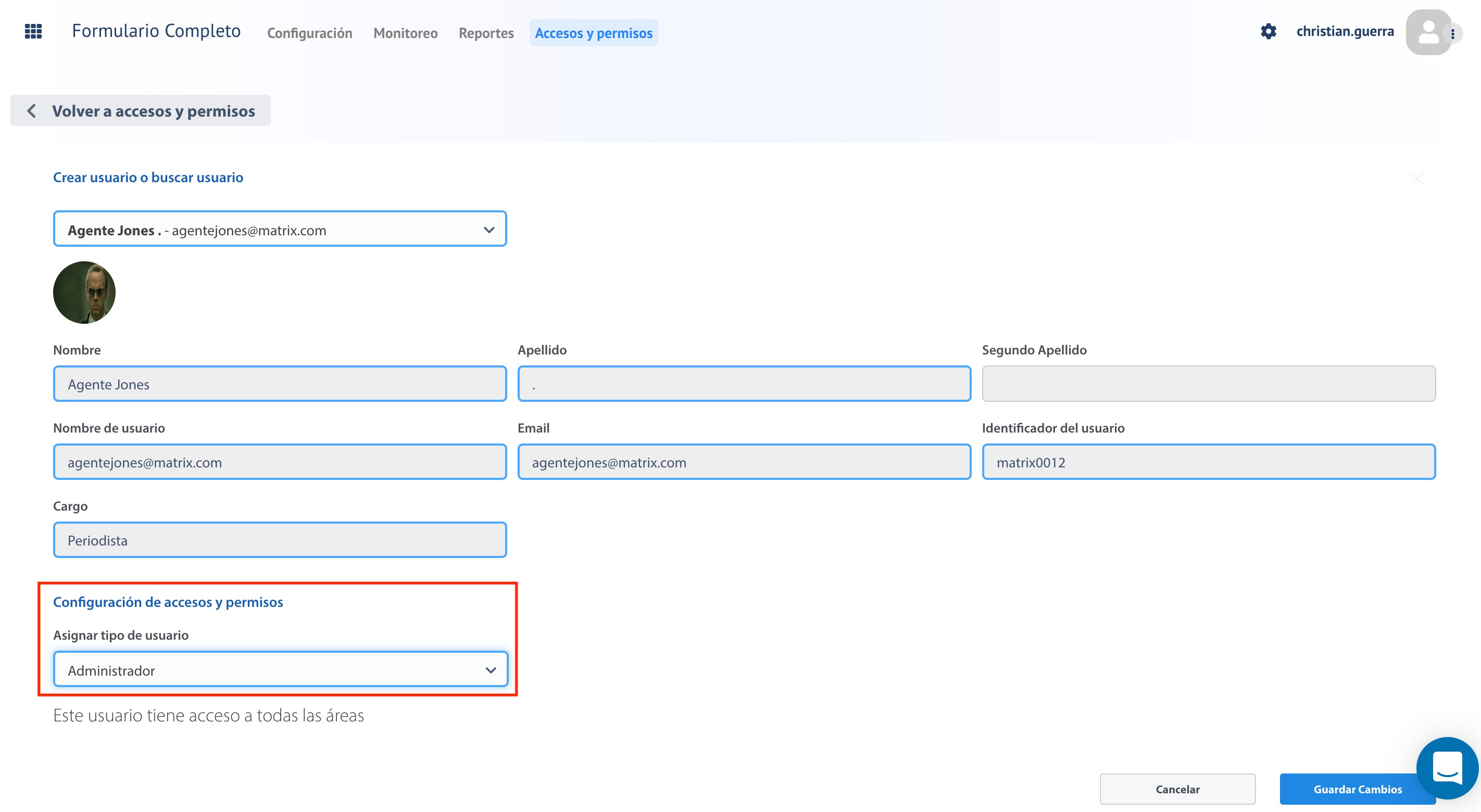Click the Cargo field with Periodista

[280, 540]
